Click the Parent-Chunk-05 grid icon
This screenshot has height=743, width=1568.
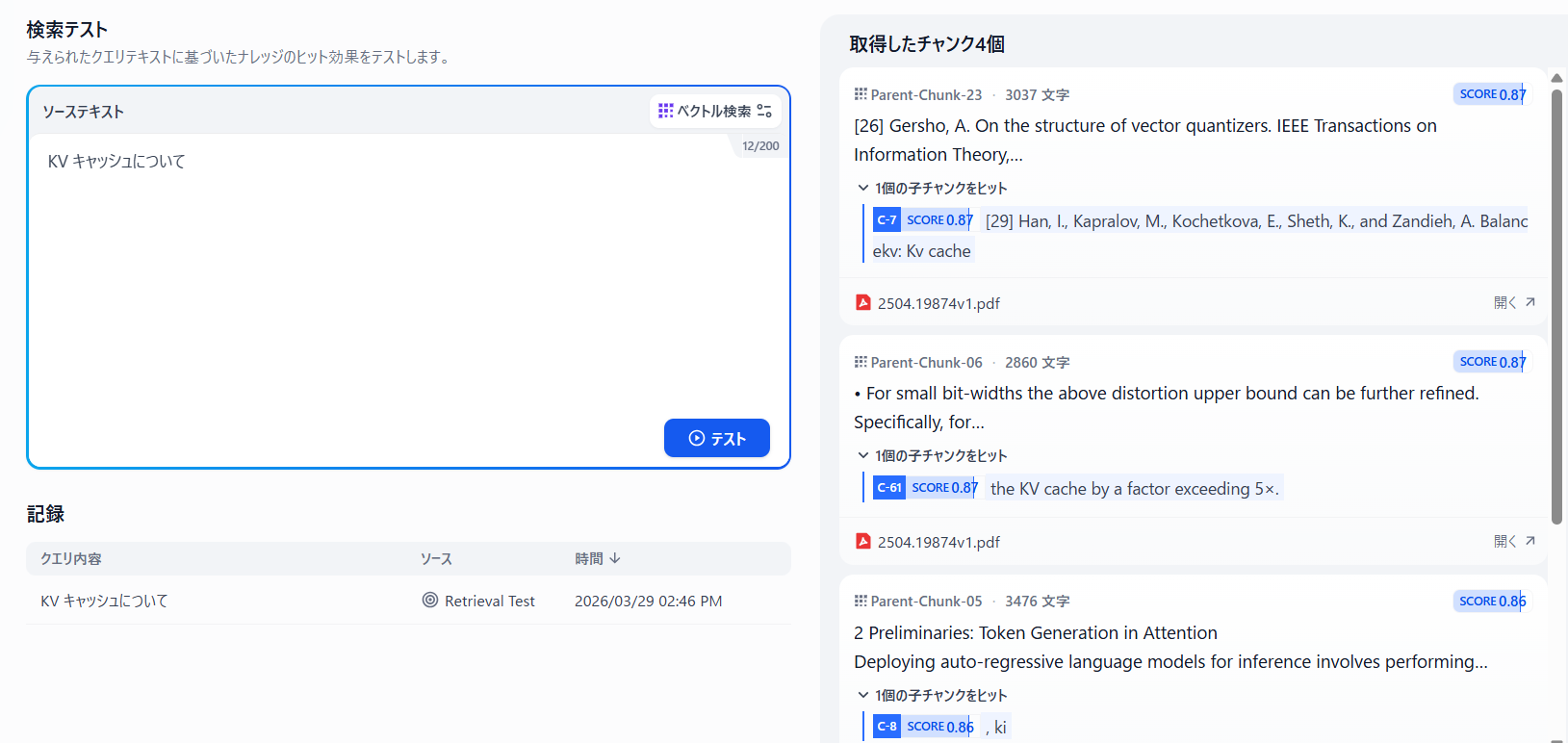click(861, 601)
